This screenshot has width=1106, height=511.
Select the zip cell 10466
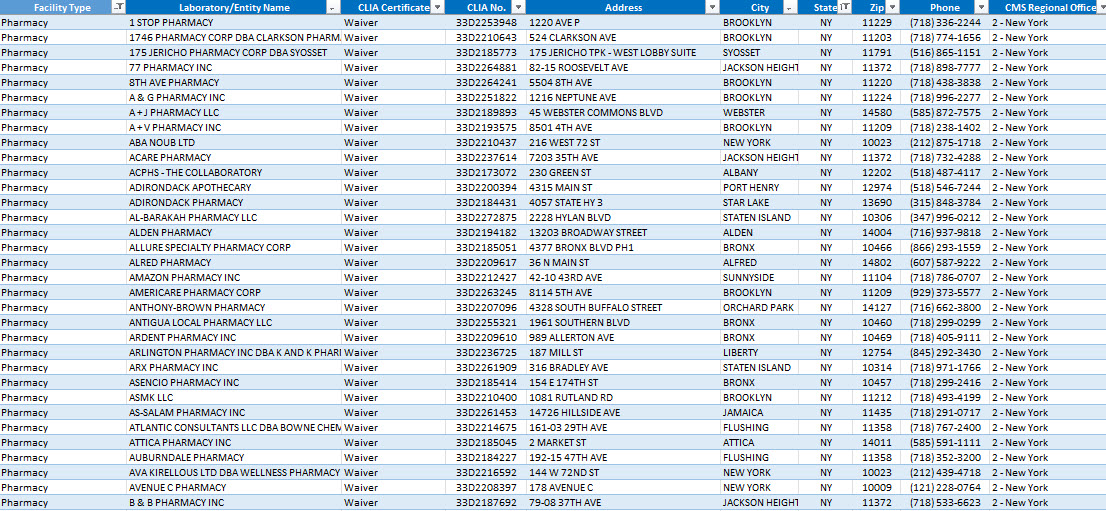pyautogui.click(x=877, y=248)
